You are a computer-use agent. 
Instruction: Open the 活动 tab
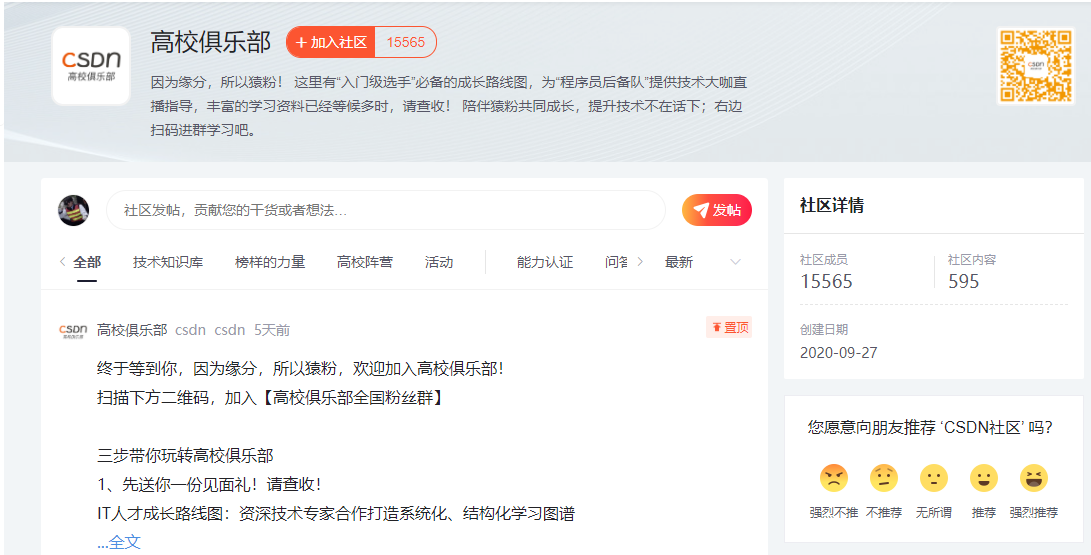tap(439, 262)
